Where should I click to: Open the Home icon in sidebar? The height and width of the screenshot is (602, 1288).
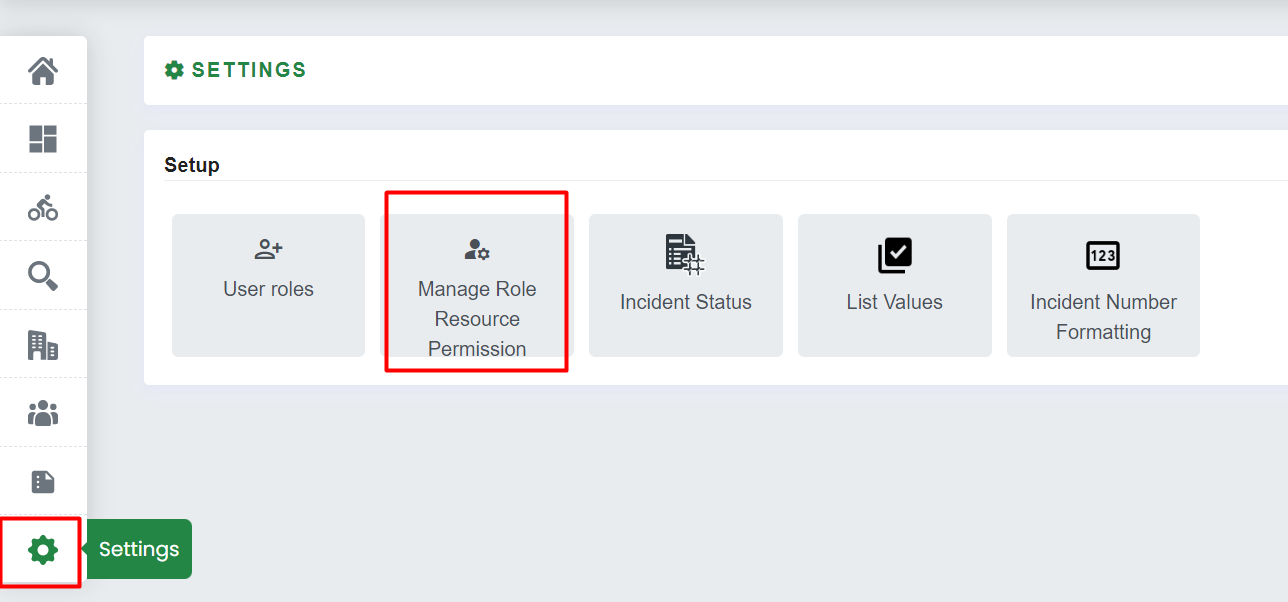tap(43, 71)
